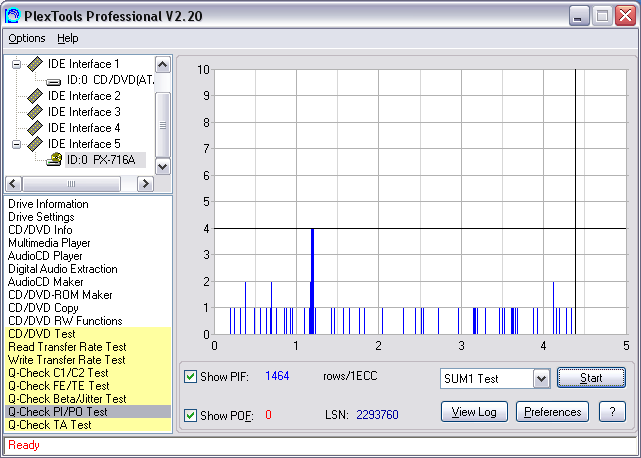Select IDE Interface 3 tree item
641x458 pixels.
coord(84,112)
